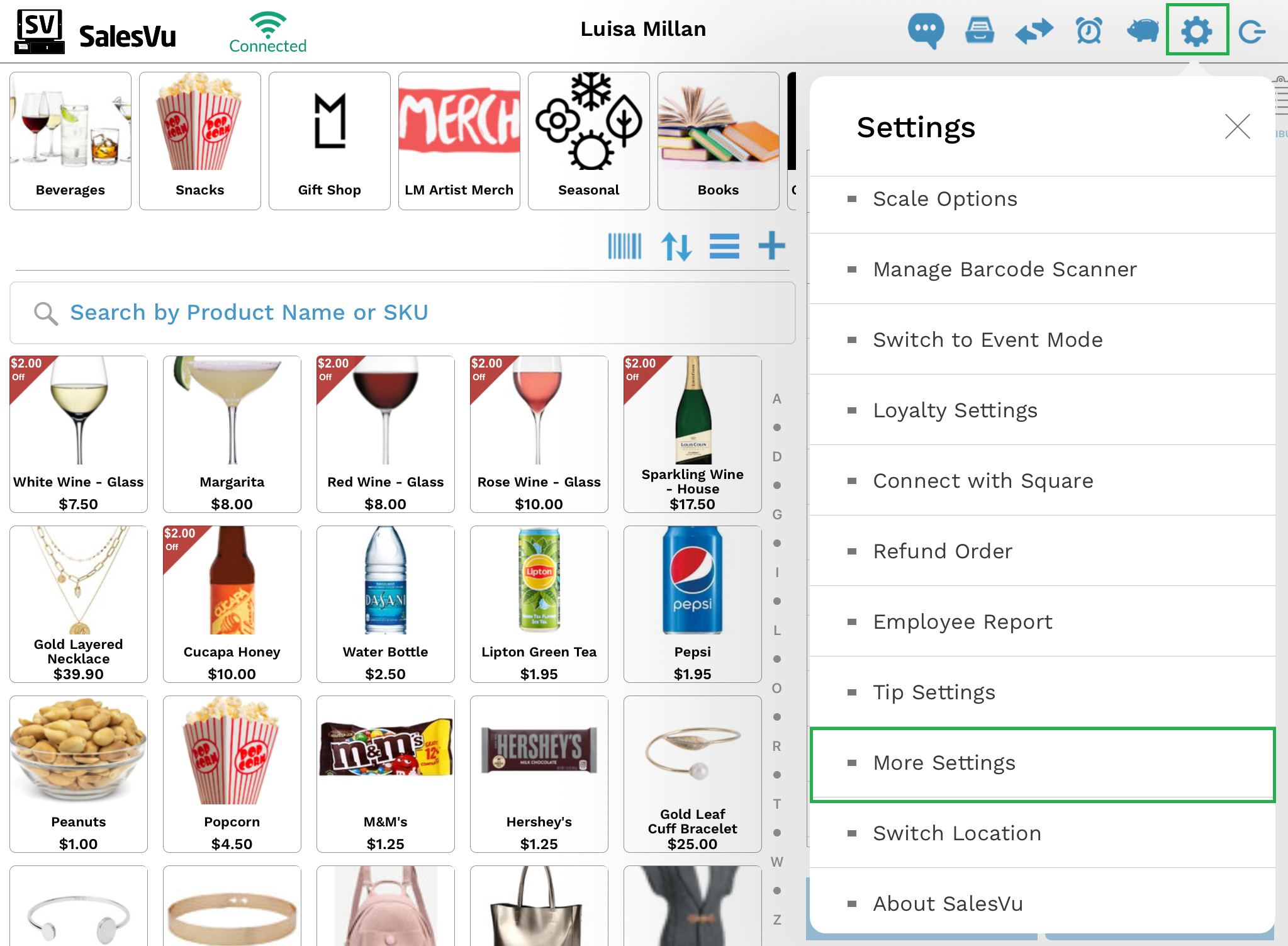Jump to letter R in index
The width and height of the screenshot is (1288, 946).
(x=777, y=746)
